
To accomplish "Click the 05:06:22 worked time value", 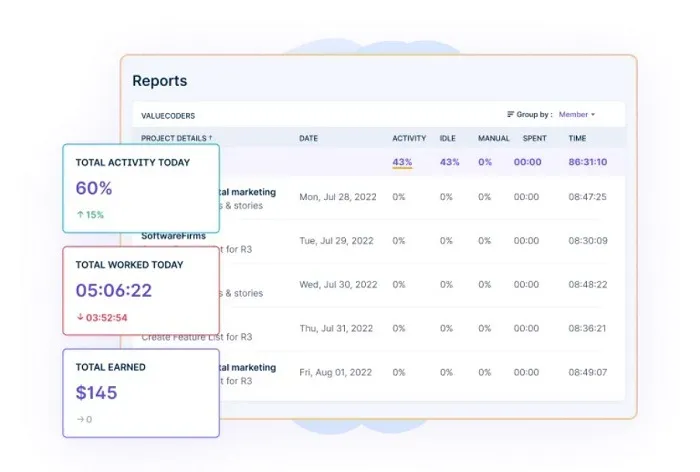I will pos(114,290).
